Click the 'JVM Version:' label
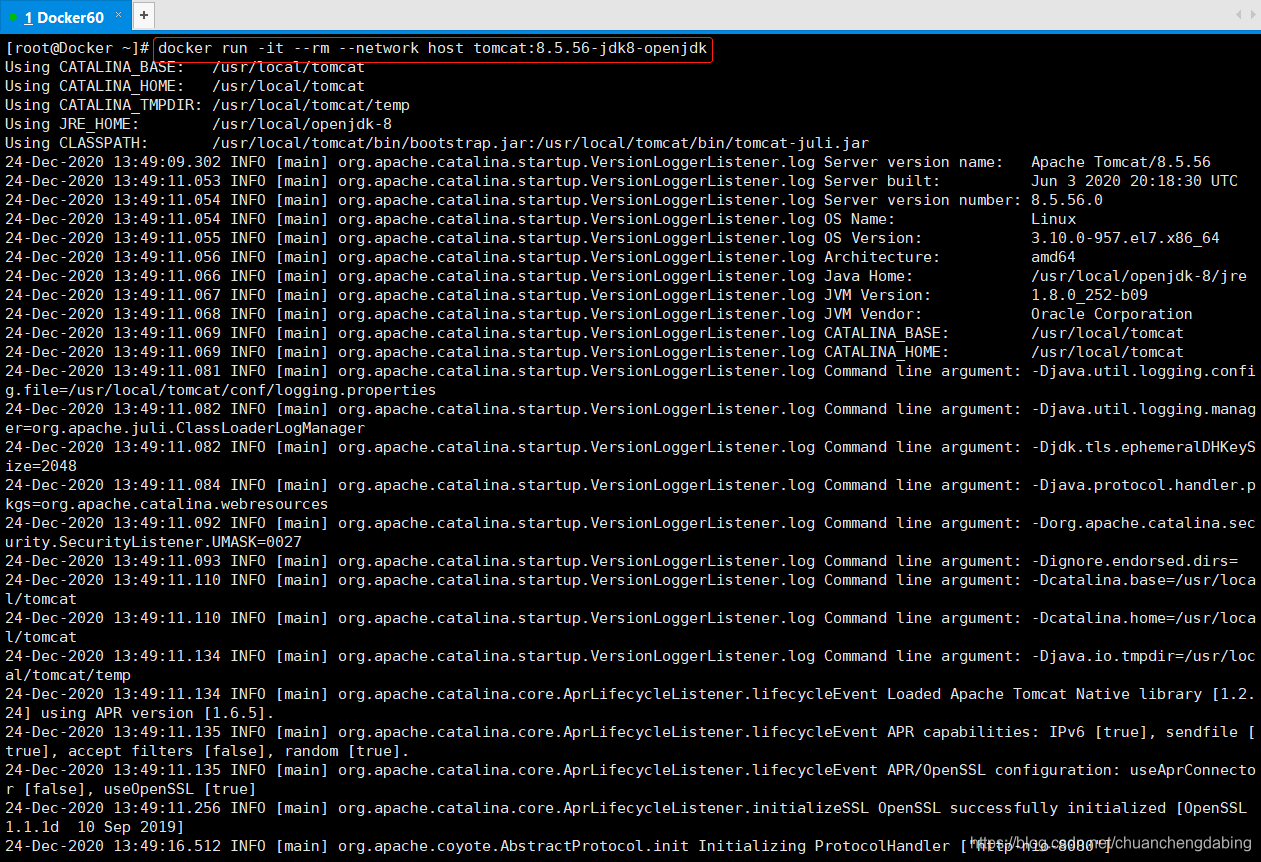This screenshot has height=862, width=1261. [878, 295]
